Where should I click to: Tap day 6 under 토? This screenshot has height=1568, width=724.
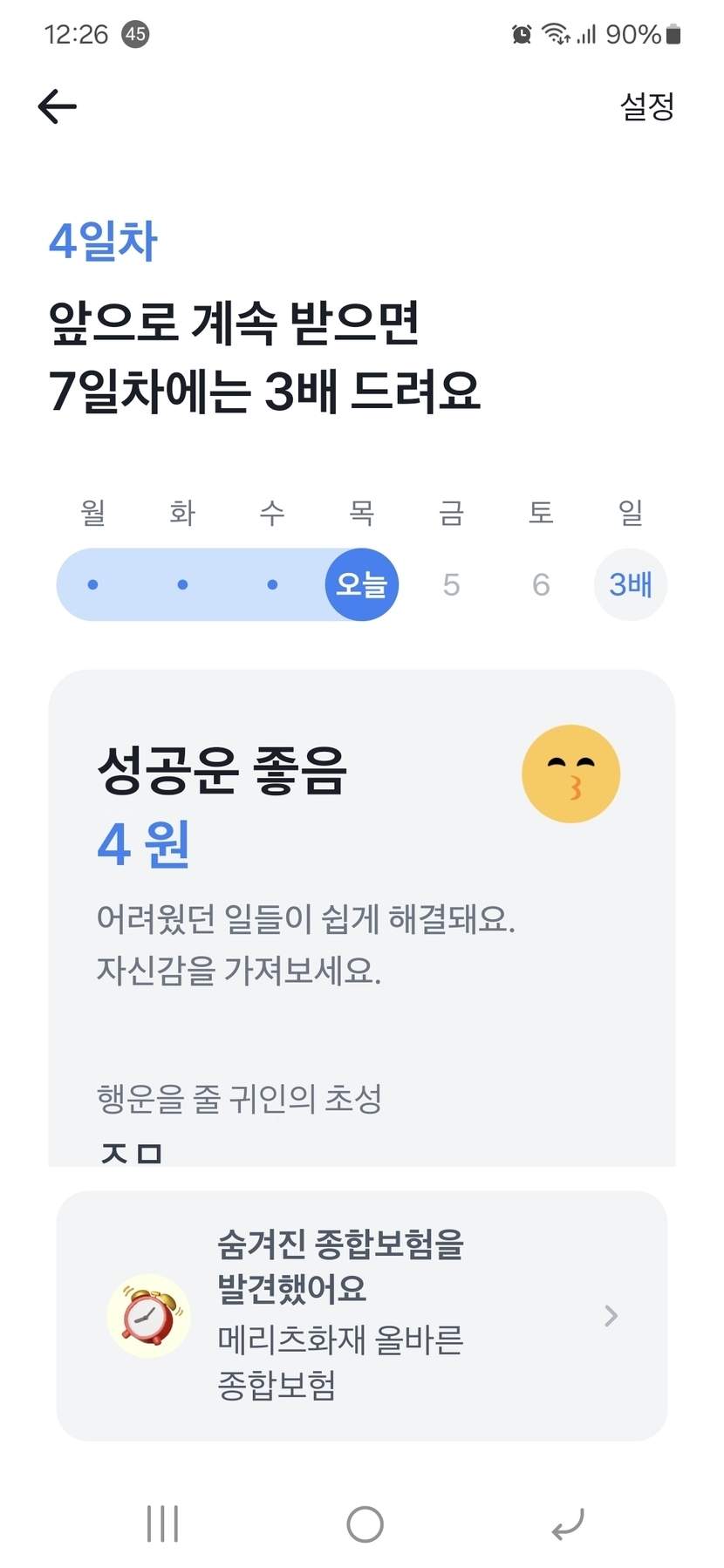pyautogui.click(x=541, y=584)
